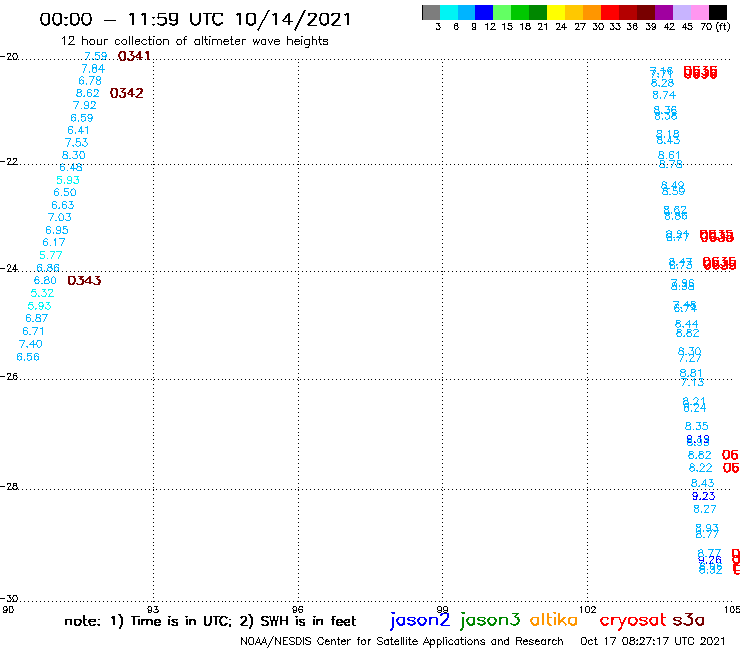Viewport: 740px width, 650px height.
Task: Click the wave height value 6.78
Action: (90, 81)
